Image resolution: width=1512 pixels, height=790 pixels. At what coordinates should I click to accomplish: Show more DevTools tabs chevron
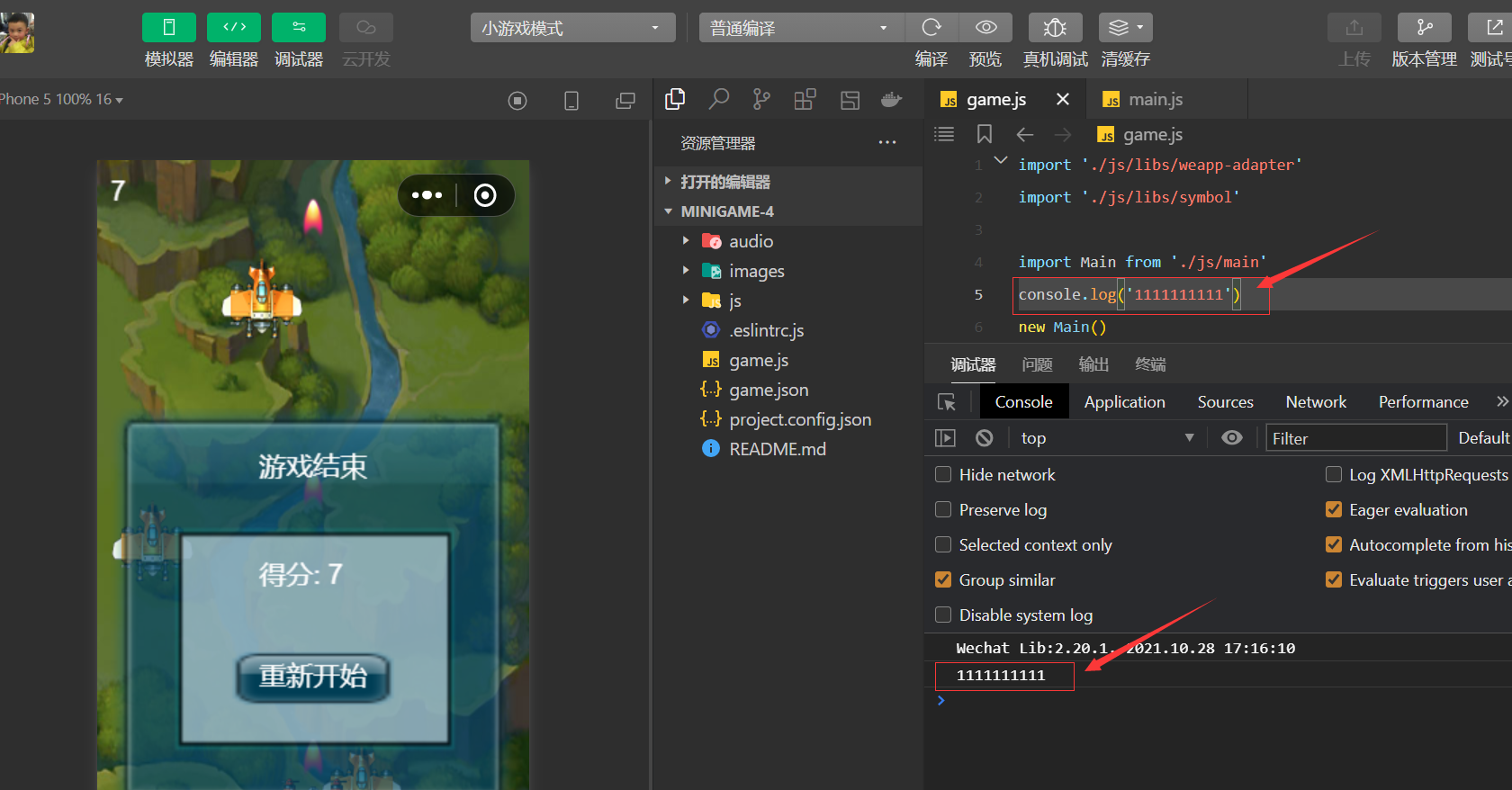(1501, 401)
